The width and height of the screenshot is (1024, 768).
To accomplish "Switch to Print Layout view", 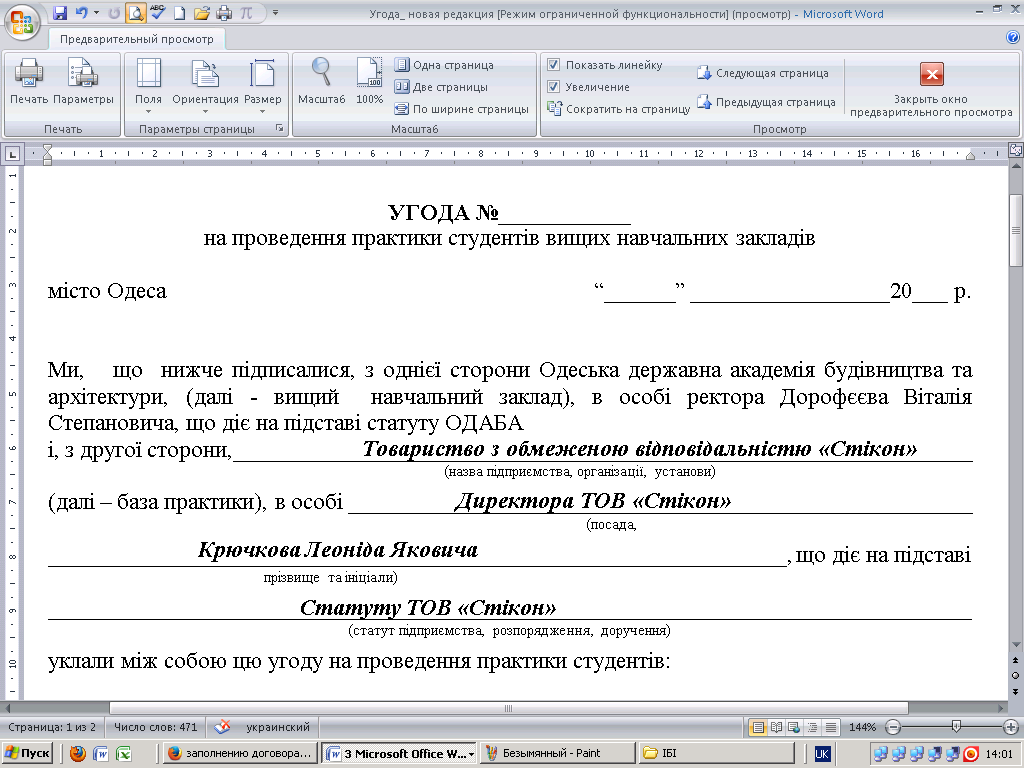I will pos(758,727).
